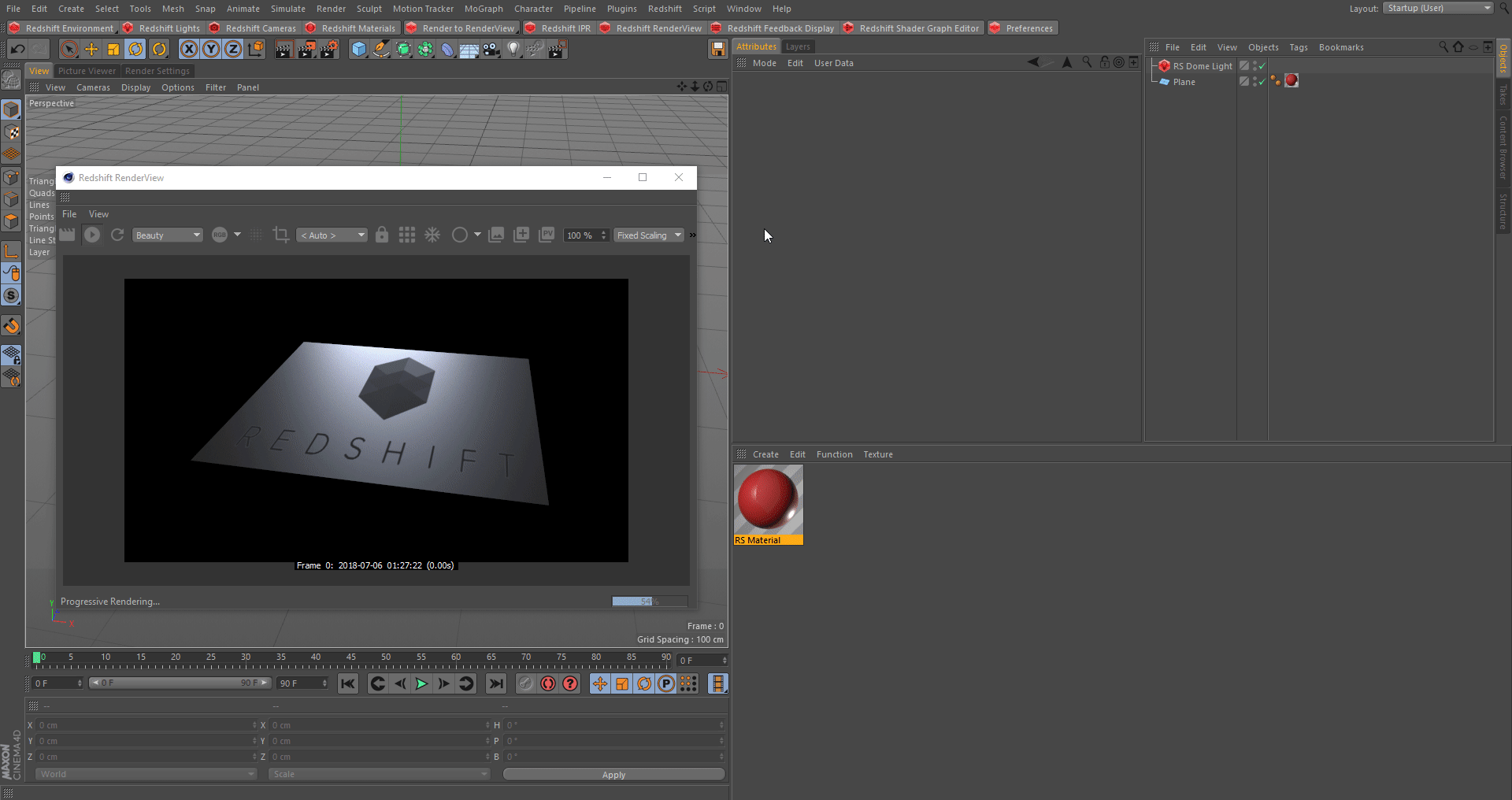The image size is (1512, 800).
Task: Switch to the Render Settings tab
Action: tap(157, 71)
